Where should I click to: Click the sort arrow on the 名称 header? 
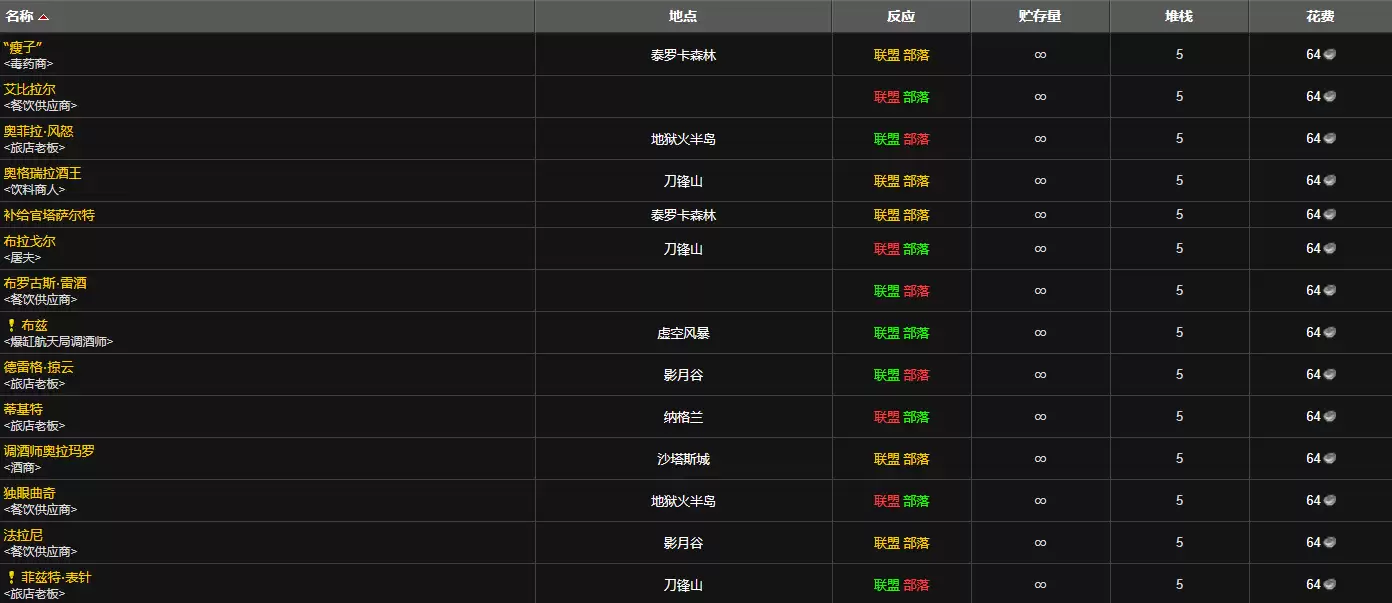(41, 15)
